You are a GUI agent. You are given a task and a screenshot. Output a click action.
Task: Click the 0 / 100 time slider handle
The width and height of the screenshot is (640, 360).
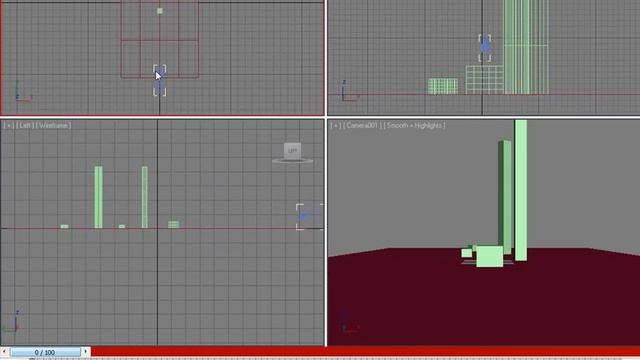(x=45, y=352)
